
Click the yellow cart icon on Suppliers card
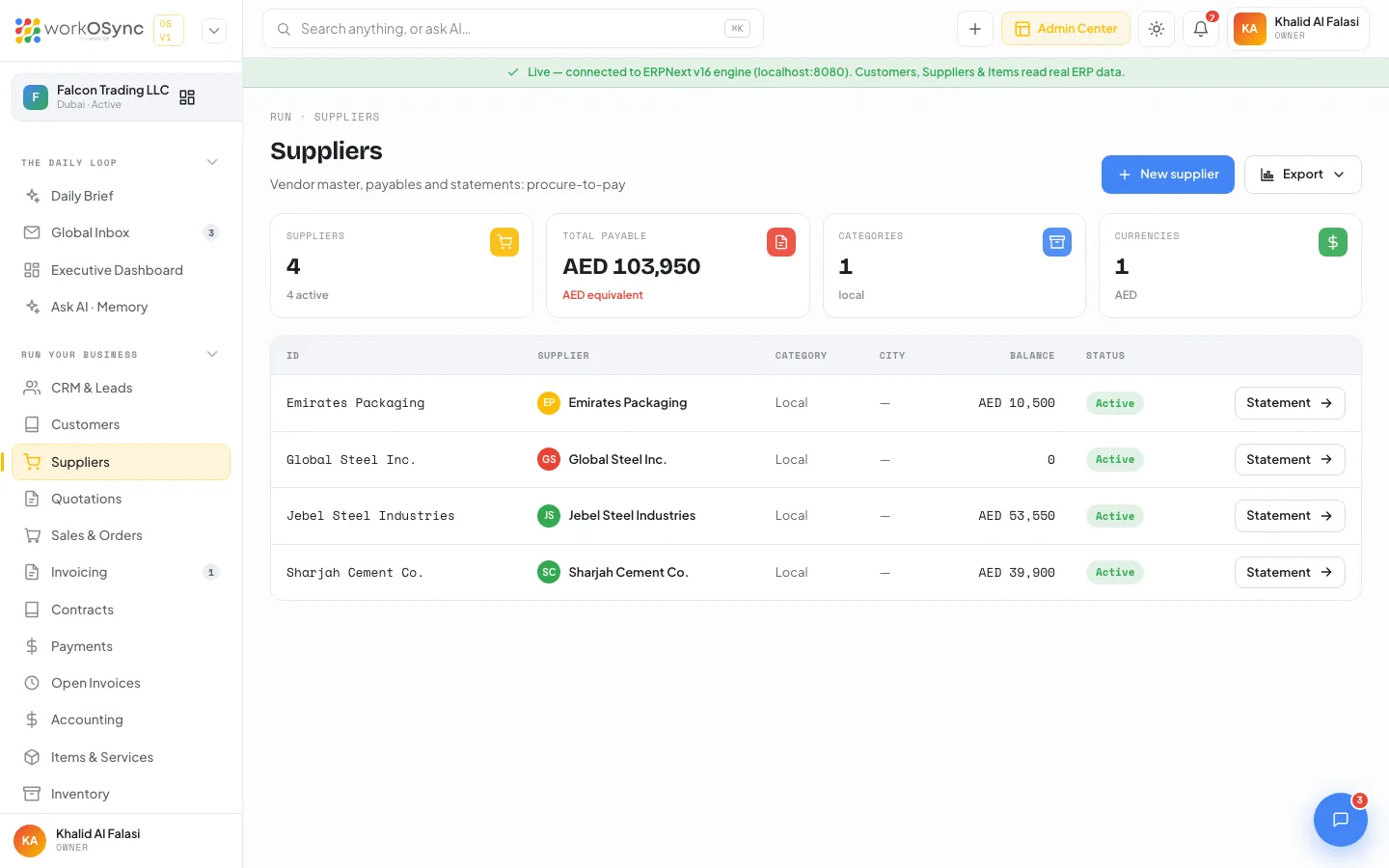504,242
